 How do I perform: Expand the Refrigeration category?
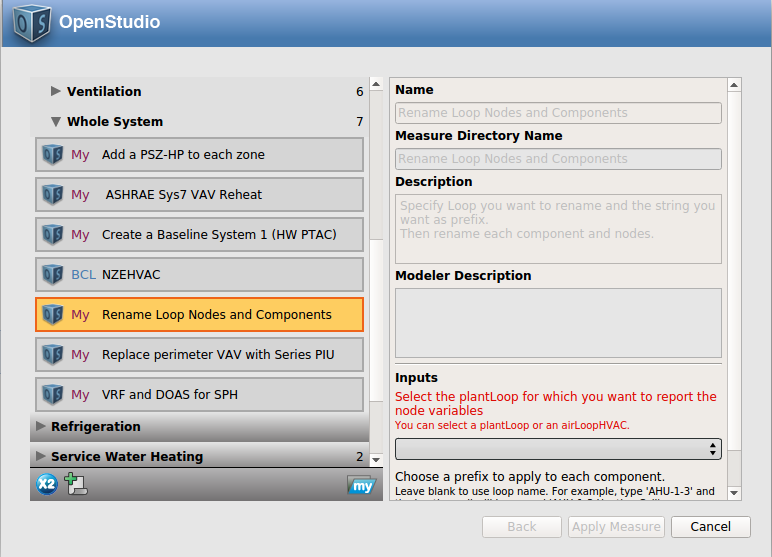click(x=41, y=426)
